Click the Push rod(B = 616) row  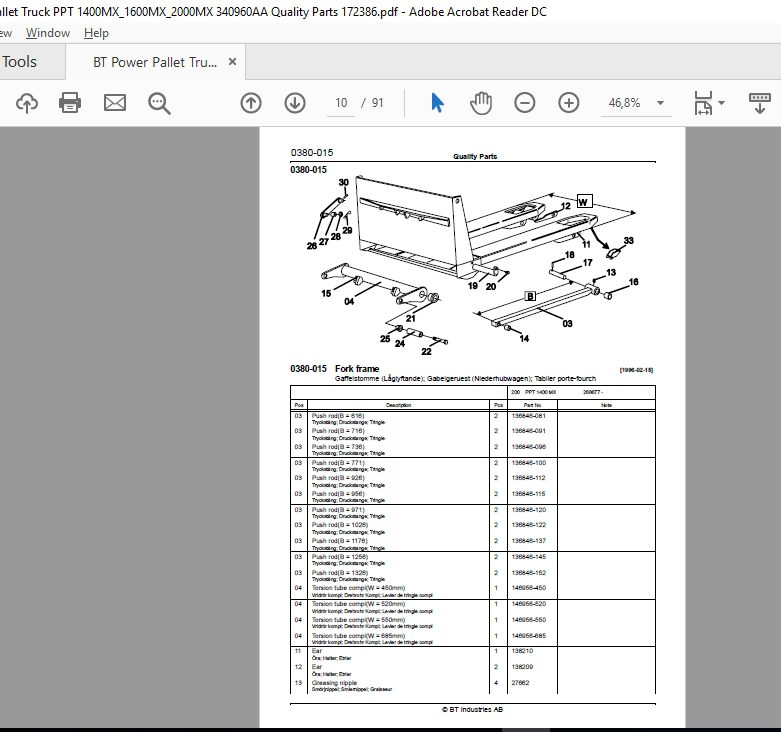[473, 418]
